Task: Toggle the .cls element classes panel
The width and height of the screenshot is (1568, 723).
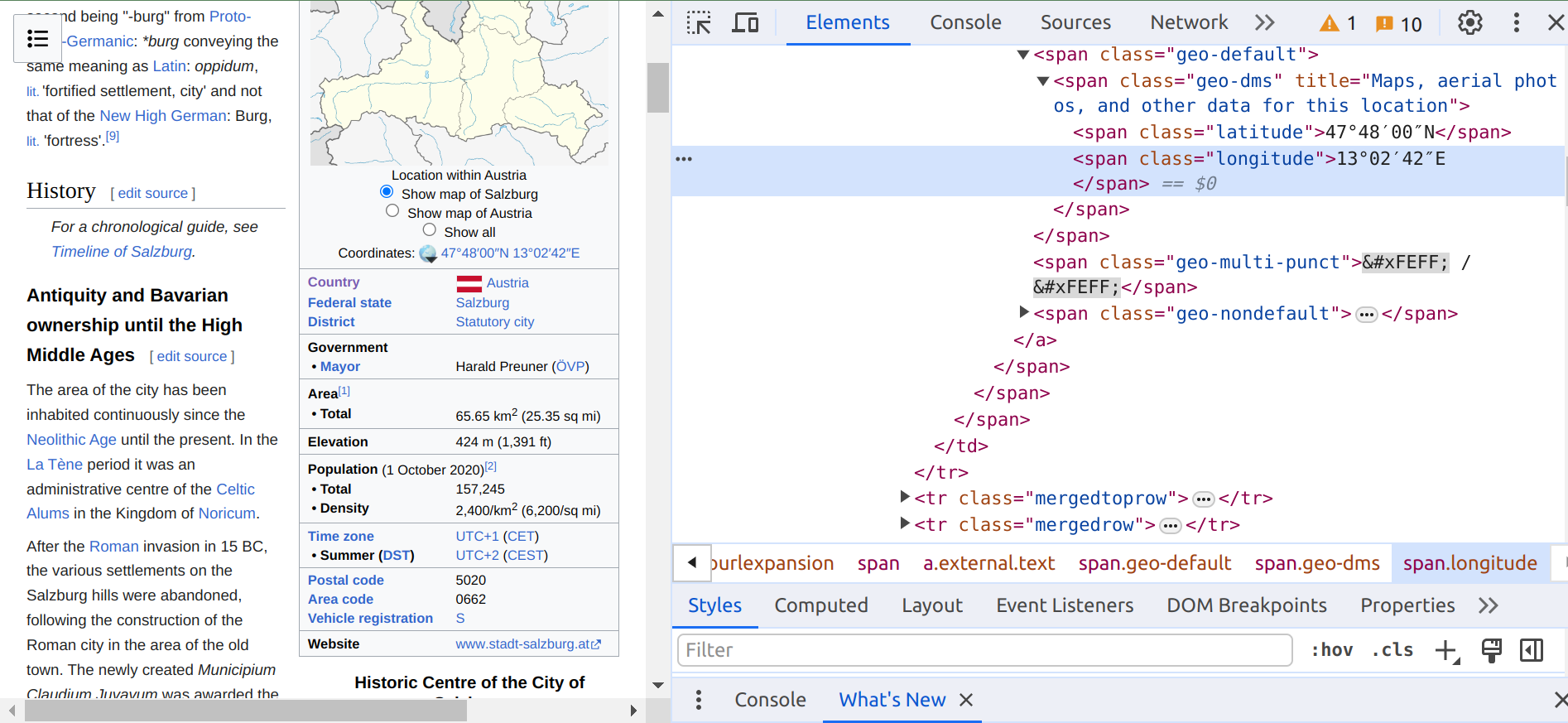Action: (1392, 650)
